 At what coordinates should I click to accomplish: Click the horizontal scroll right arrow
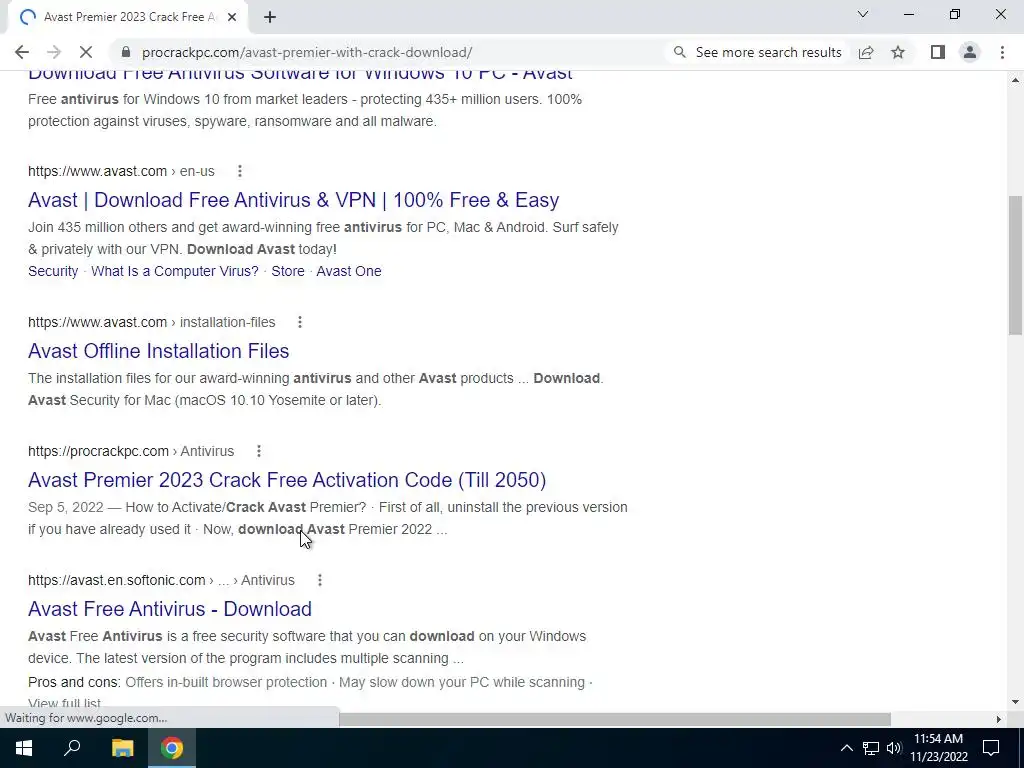pos(998,719)
